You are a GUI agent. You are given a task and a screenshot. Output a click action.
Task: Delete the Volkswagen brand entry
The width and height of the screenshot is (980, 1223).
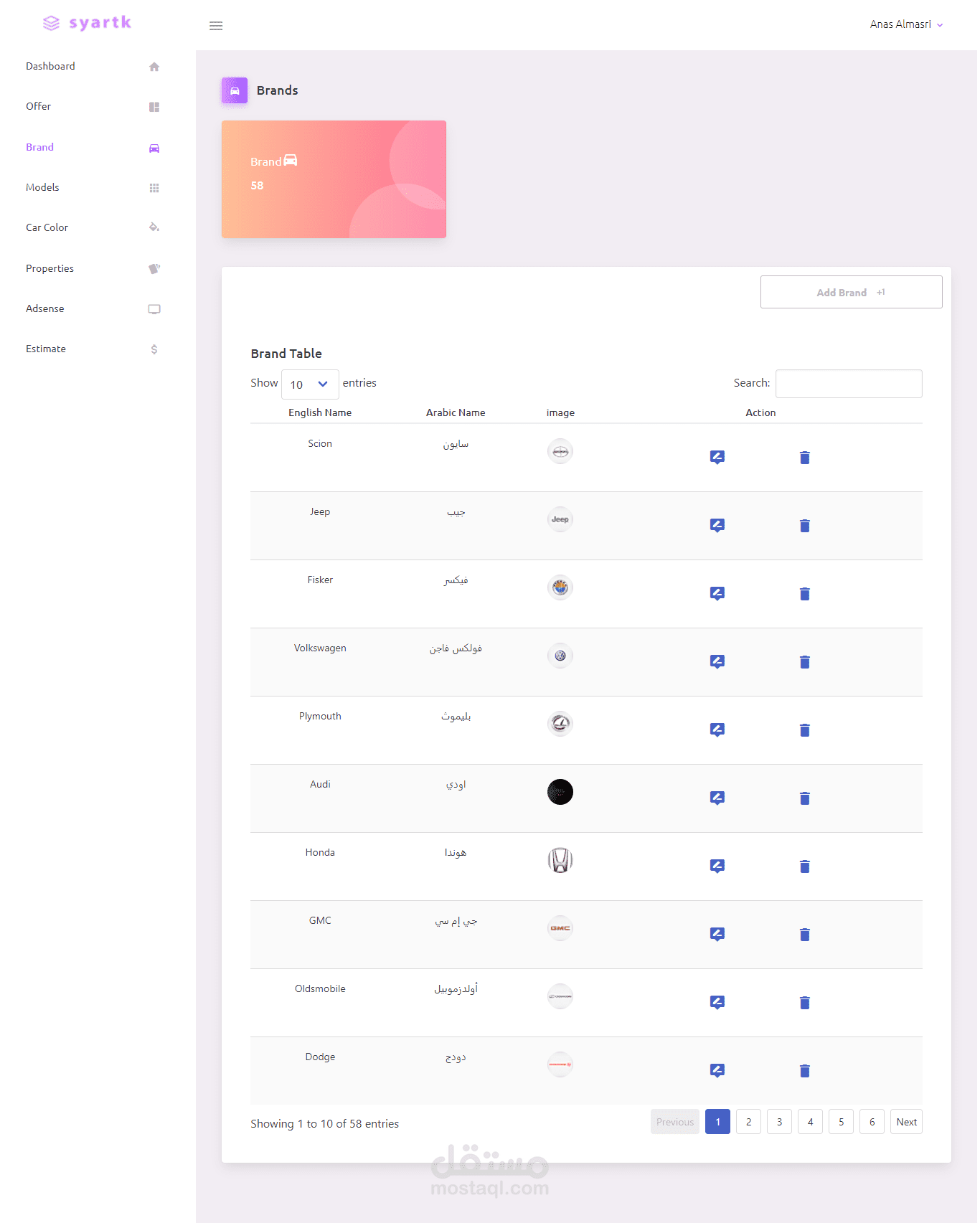pyautogui.click(x=805, y=662)
